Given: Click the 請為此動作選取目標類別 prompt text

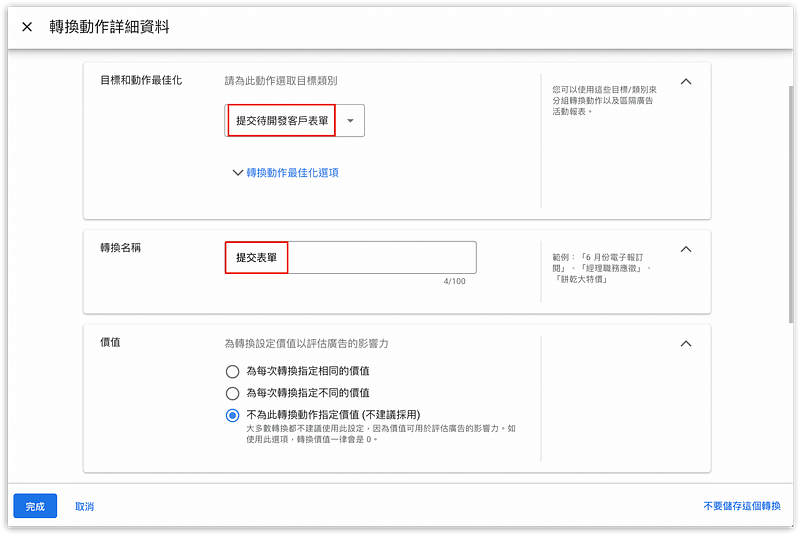Looking at the screenshot, I should pos(281,81).
